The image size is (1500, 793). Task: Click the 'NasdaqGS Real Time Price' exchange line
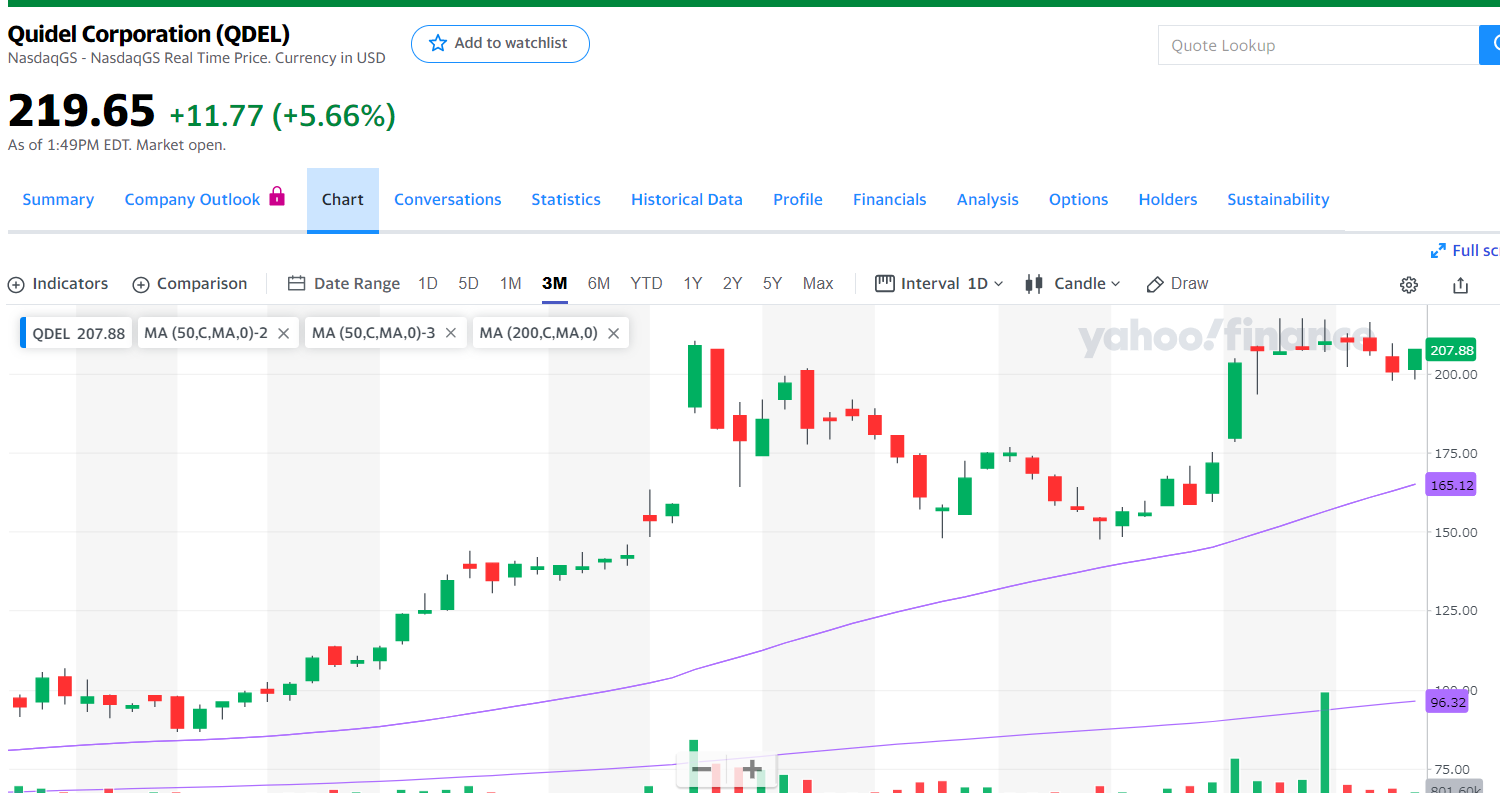pos(197,58)
